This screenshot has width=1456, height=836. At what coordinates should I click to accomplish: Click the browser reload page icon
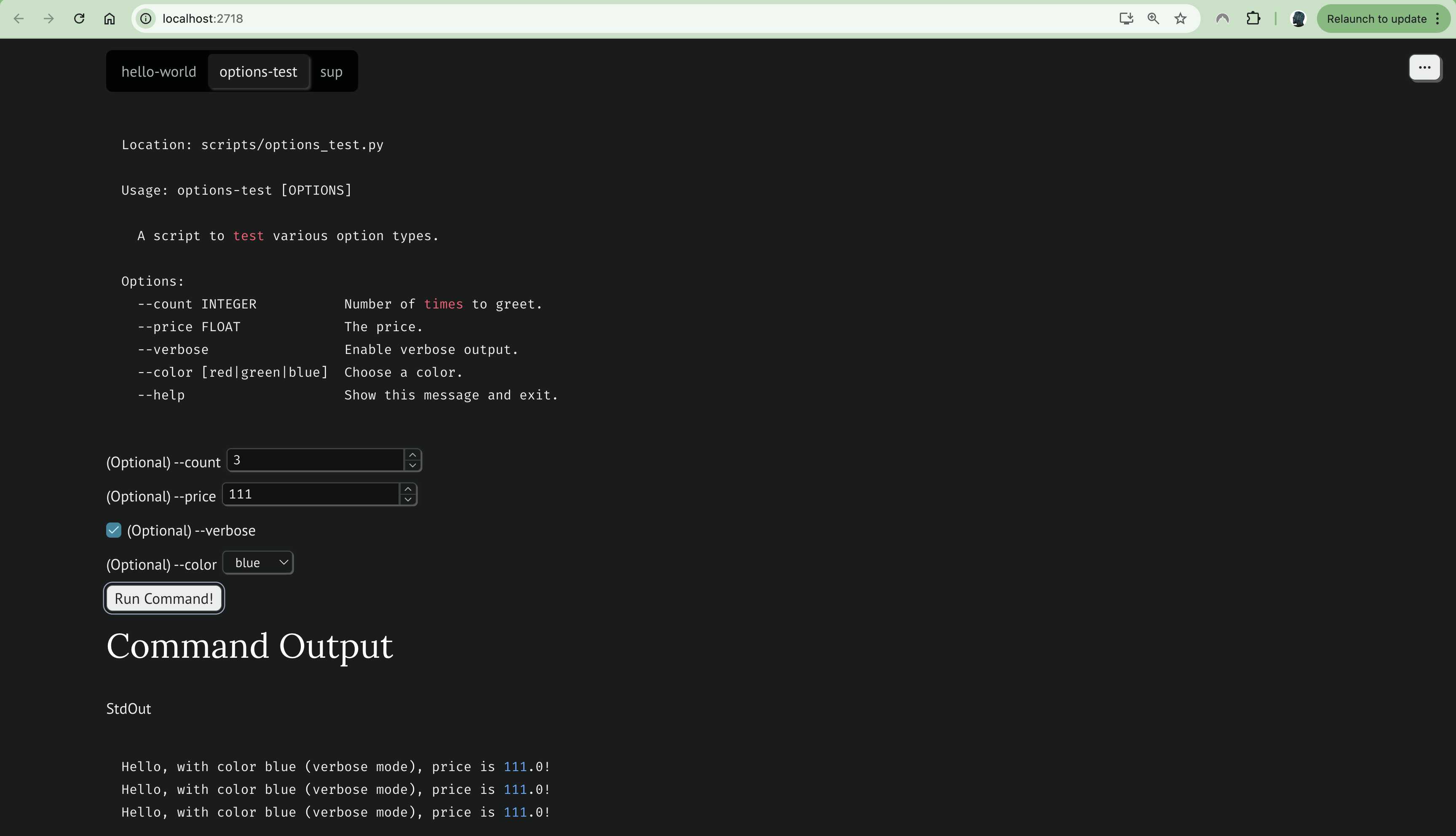(79, 19)
